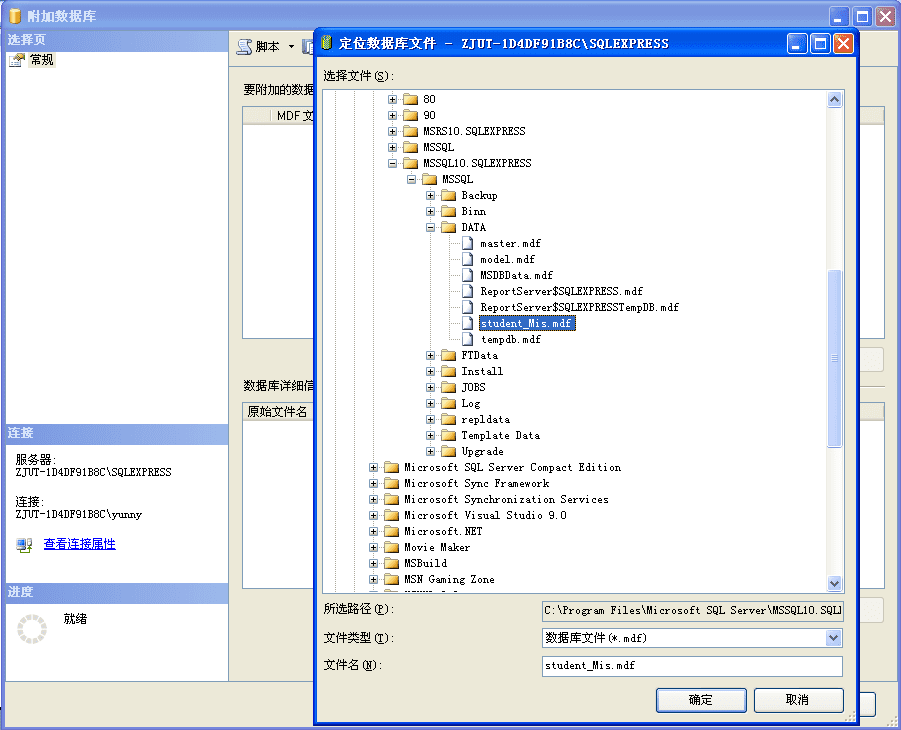The image size is (901, 730).
Task: Click the tree scrollbar down arrow
Action: pyautogui.click(x=834, y=583)
